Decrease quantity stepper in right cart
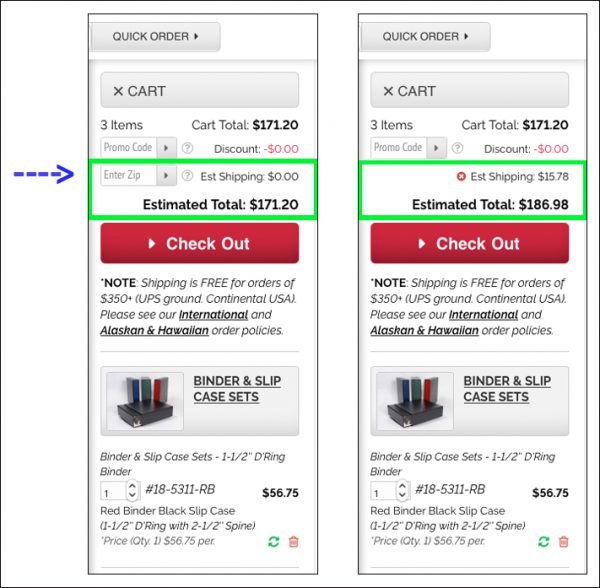The width and height of the screenshot is (600, 588). tap(402, 495)
